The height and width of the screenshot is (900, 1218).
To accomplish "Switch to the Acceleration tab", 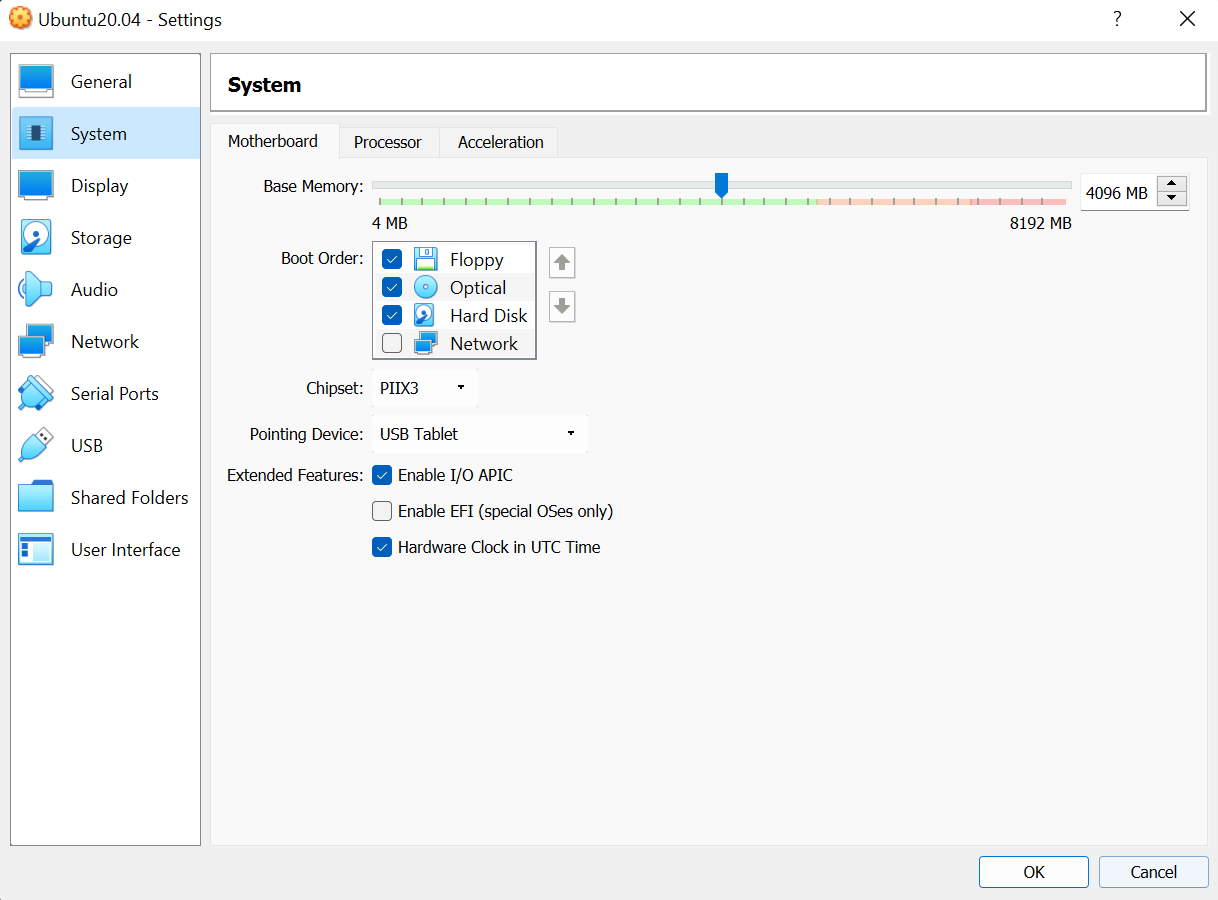I will 498,142.
